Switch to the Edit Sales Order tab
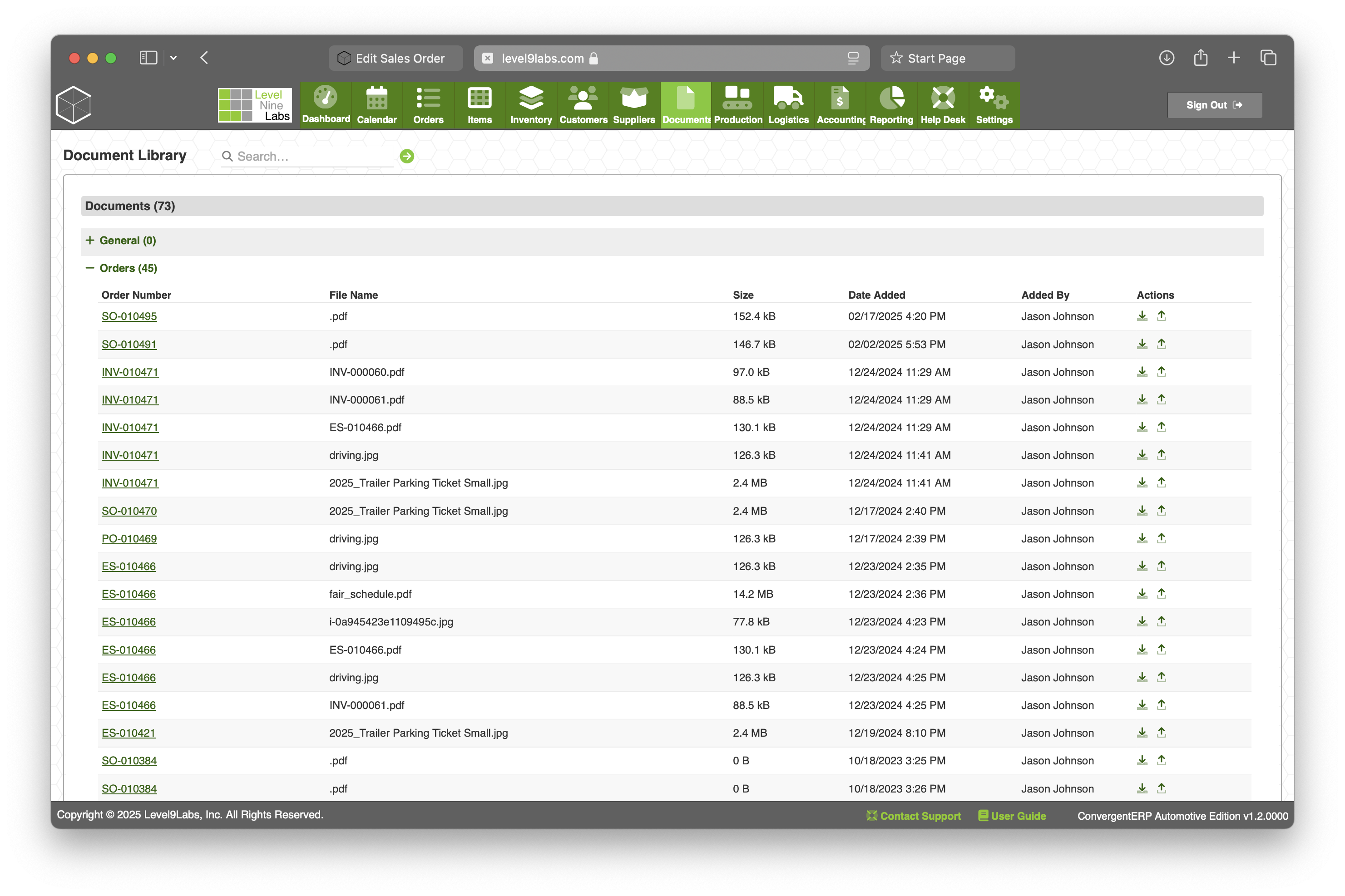 [x=396, y=58]
